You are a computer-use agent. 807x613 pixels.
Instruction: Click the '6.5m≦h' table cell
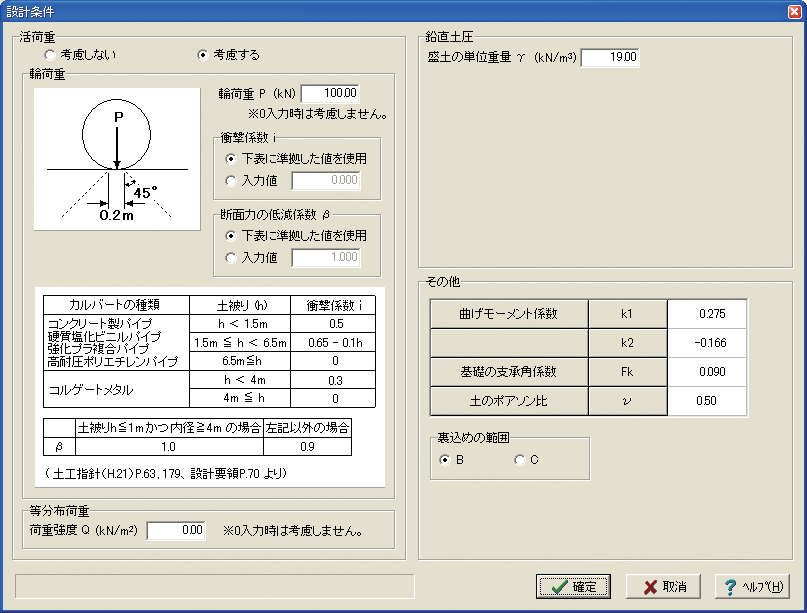click(x=240, y=361)
